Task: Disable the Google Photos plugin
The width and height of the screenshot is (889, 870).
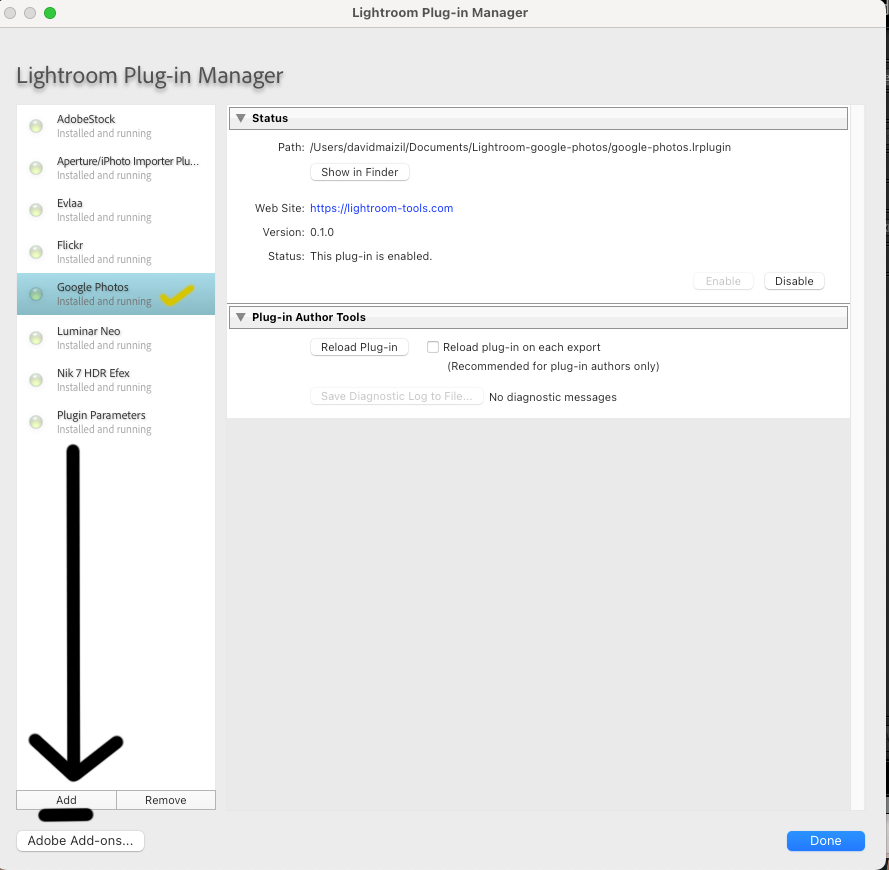Action: pos(793,281)
